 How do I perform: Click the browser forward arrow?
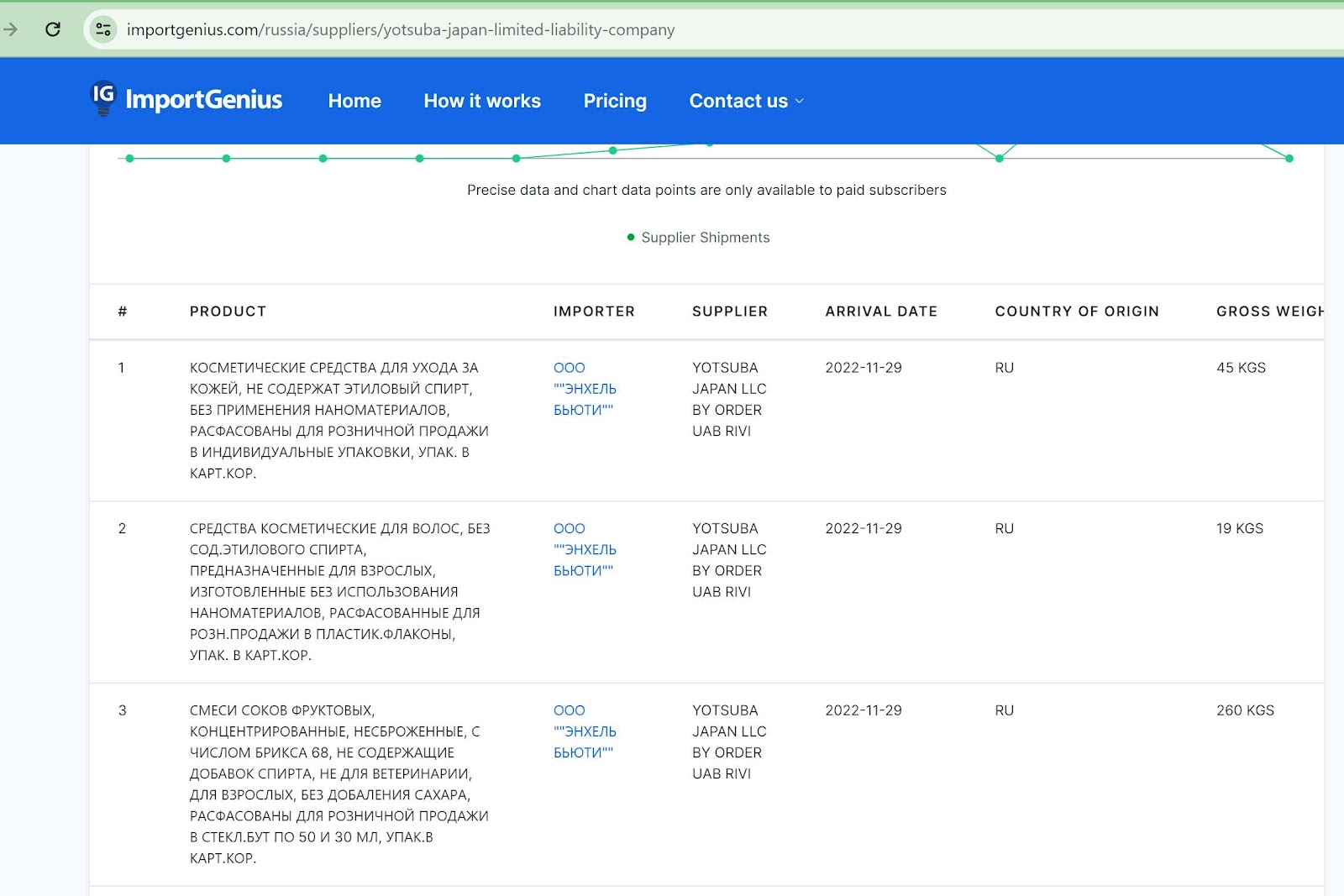pyautogui.click(x=11, y=29)
